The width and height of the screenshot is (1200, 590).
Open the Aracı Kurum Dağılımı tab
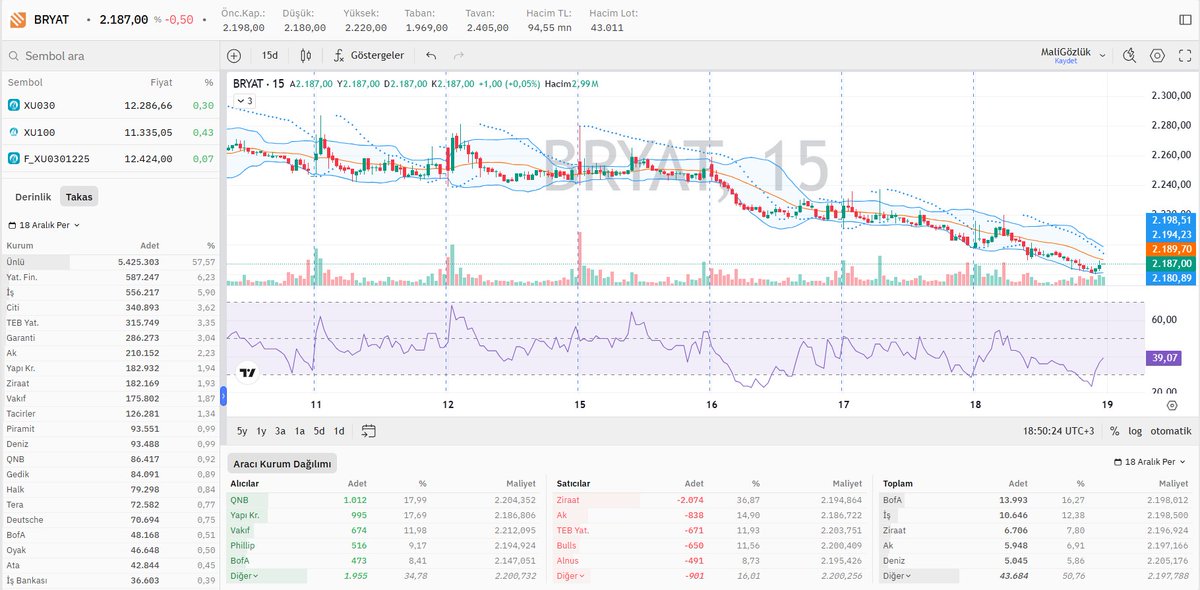[x=283, y=463]
